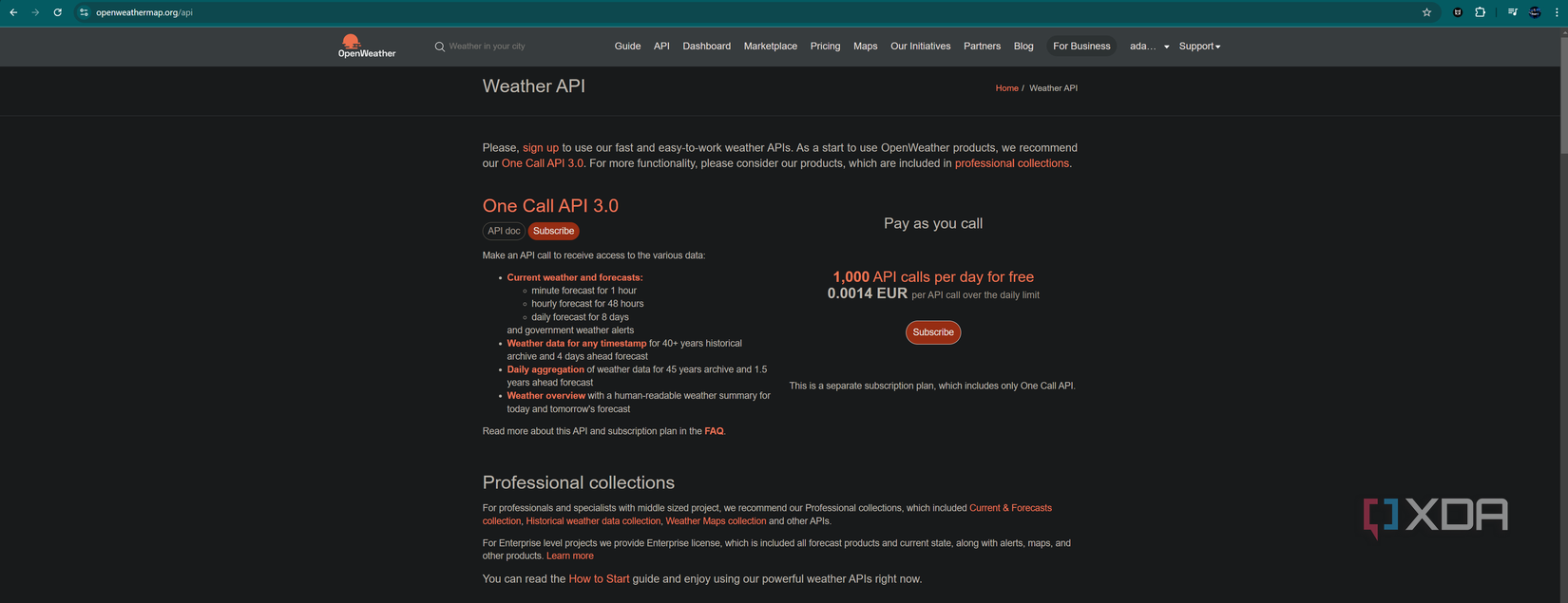
Task: Click the 'sign up' link
Action: click(x=541, y=148)
